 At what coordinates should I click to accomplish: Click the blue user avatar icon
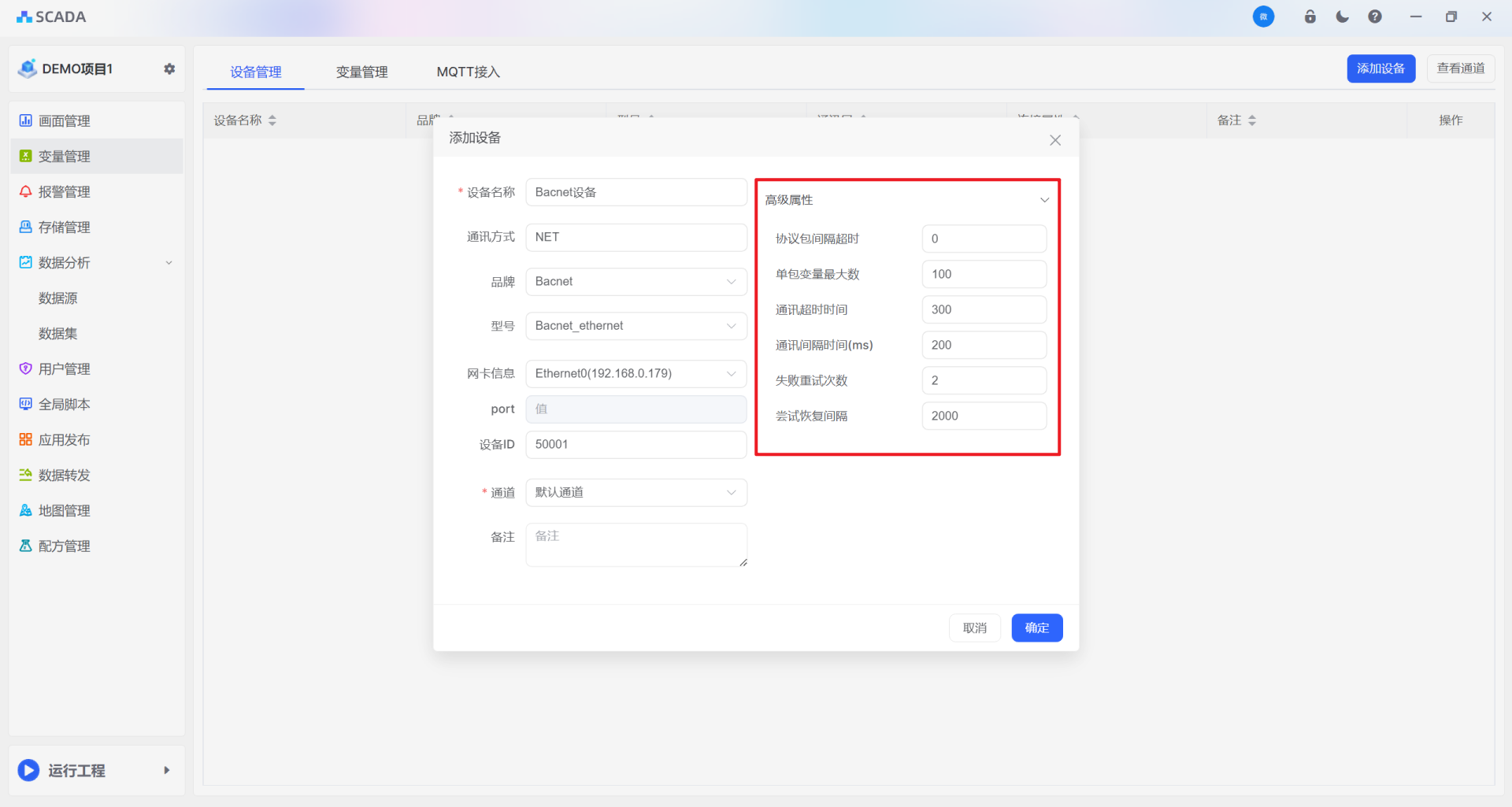1263,17
